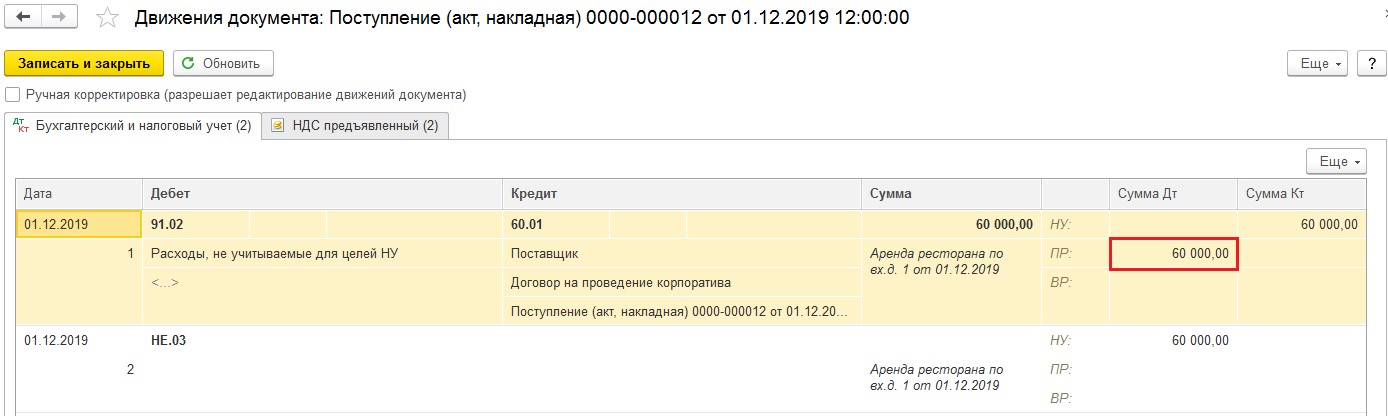Click the back navigation arrow
The image size is (1388, 416).
tap(24, 17)
